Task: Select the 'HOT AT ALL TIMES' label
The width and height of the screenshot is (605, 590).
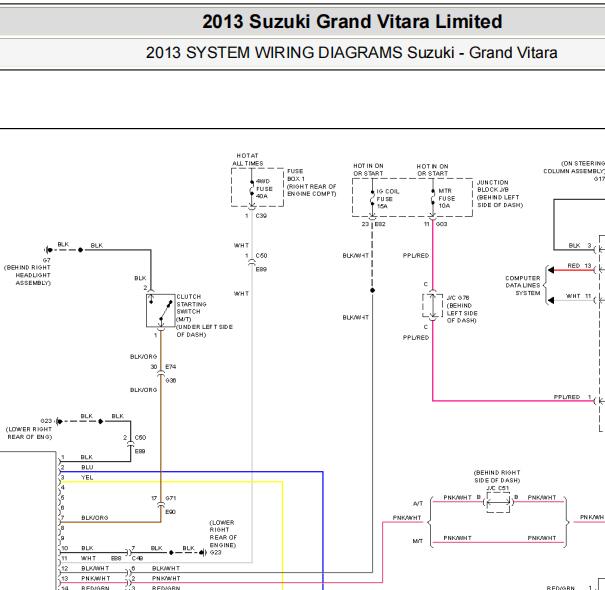Action: 247,159
